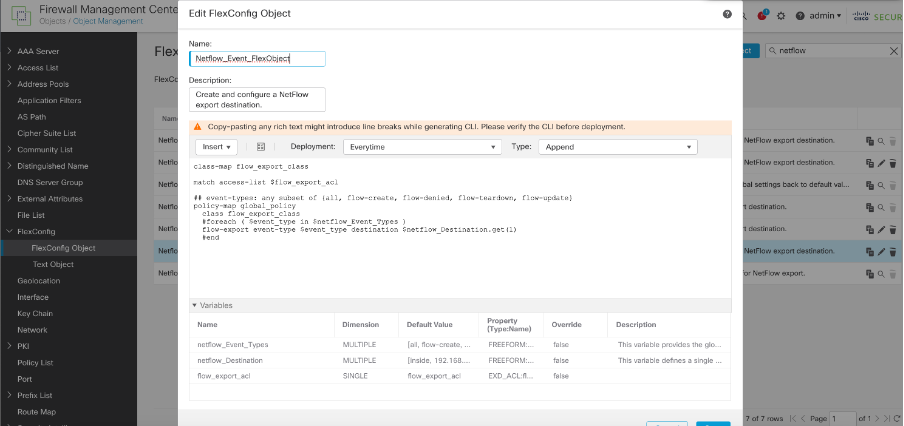Click into the Description text box
The image size is (904, 426).
(x=257, y=99)
